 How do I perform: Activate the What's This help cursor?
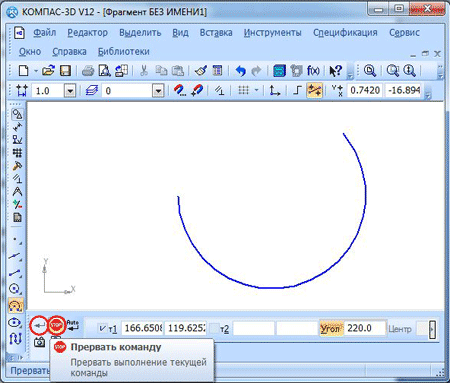pyautogui.click(x=335, y=71)
